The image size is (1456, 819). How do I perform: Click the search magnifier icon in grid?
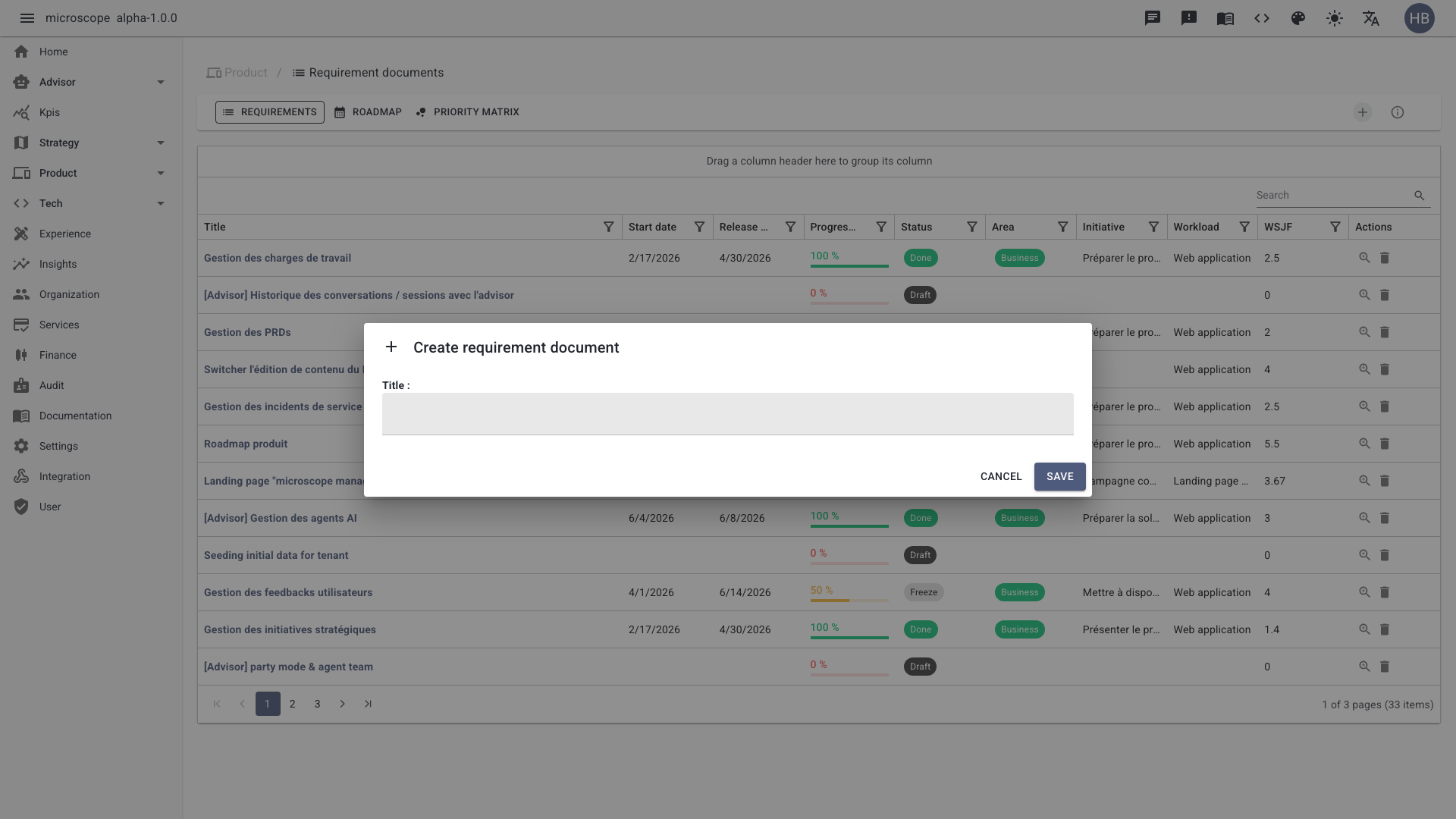click(1420, 196)
